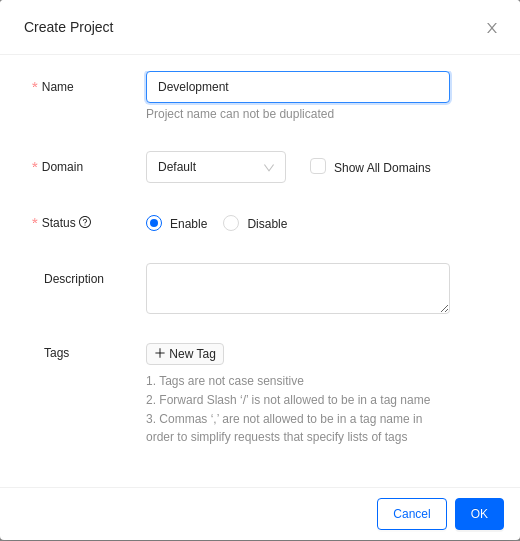This screenshot has width=520, height=541.
Task: Select the Enable status radio button
Action: pyautogui.click(x=154, y=223)
